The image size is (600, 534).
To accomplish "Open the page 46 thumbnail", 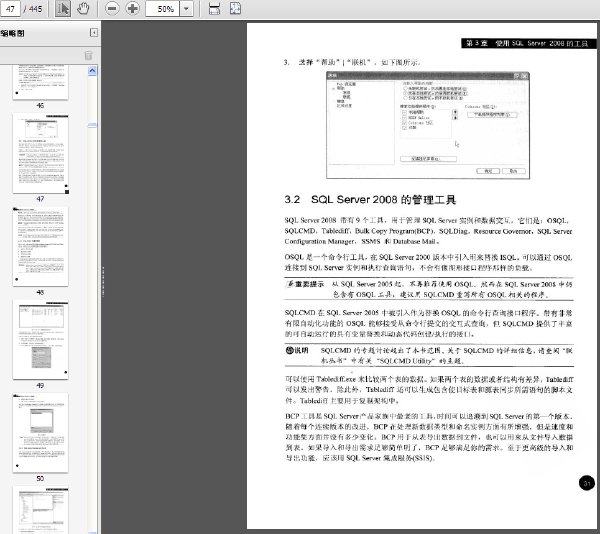I will pos(41,82).
